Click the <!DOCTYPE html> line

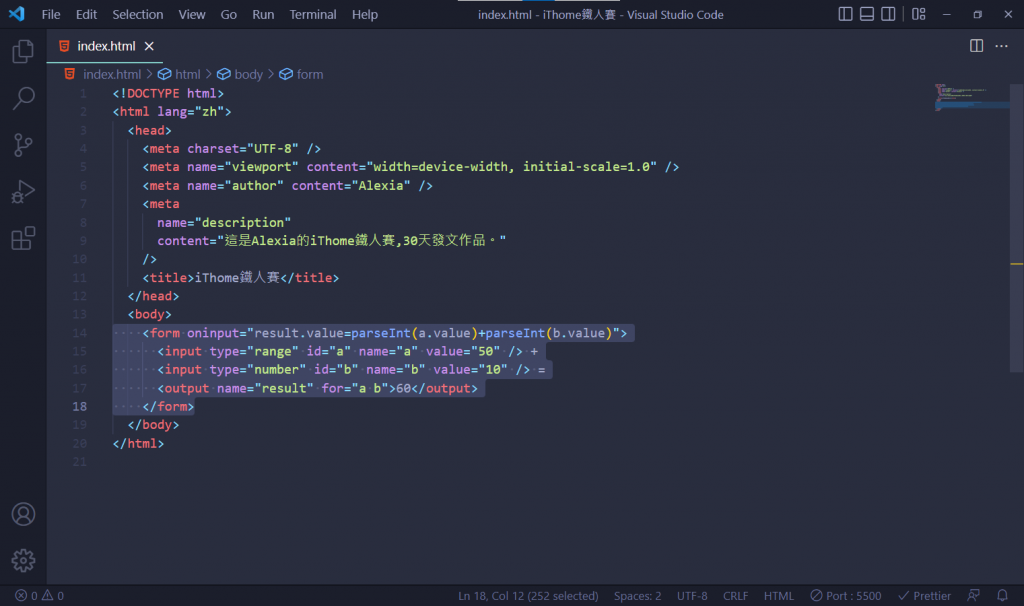click(168, 93)
